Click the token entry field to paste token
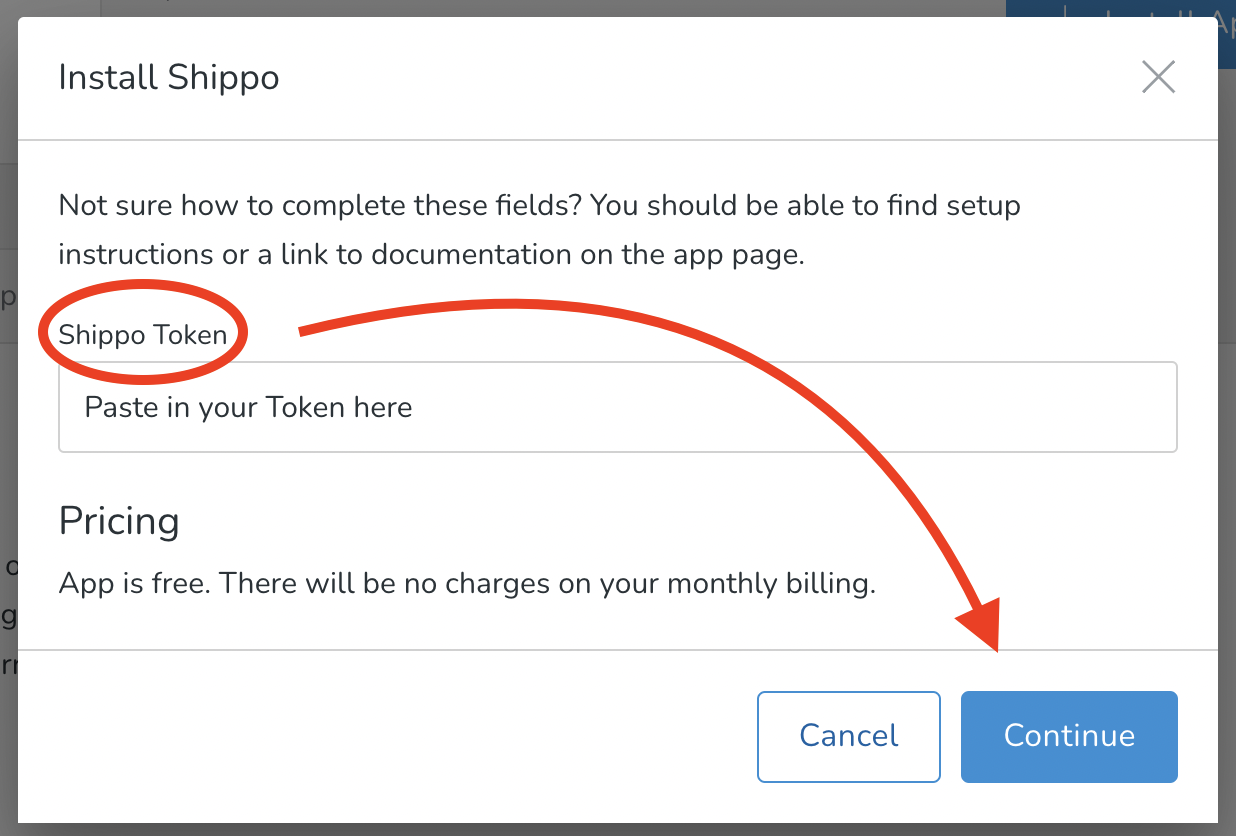The width and height of the screenshot is (1236, 836). coord(617,407)
